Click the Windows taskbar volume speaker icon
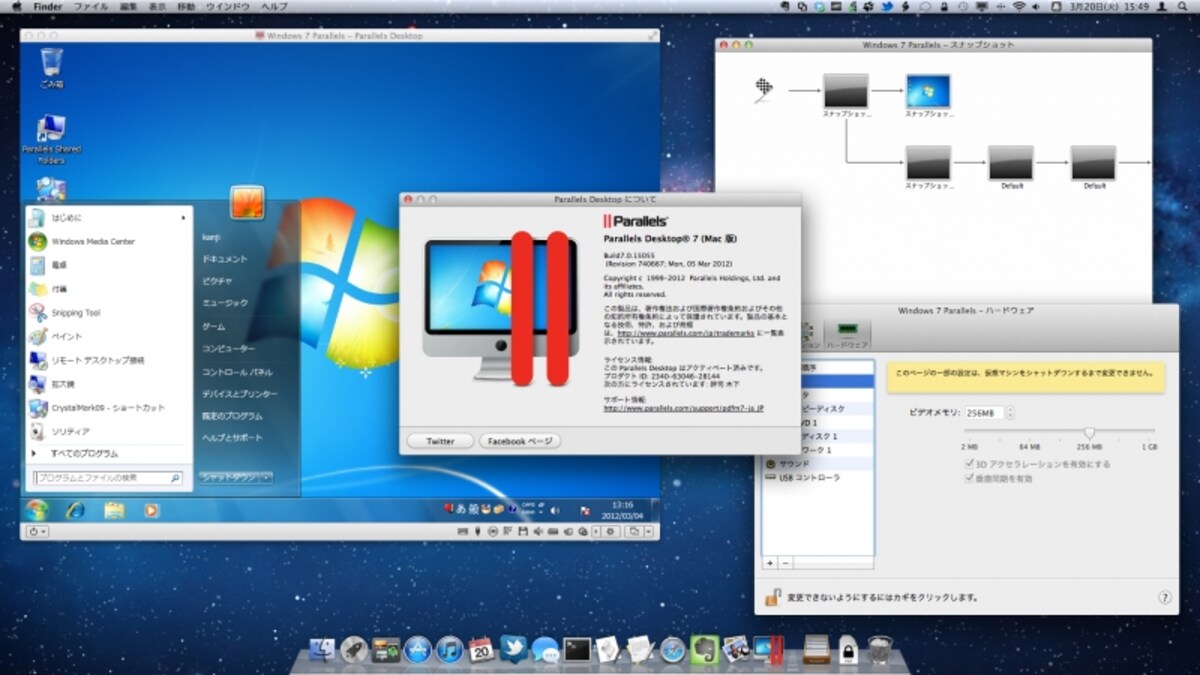The image size is (1200, 675). [554, 510]
